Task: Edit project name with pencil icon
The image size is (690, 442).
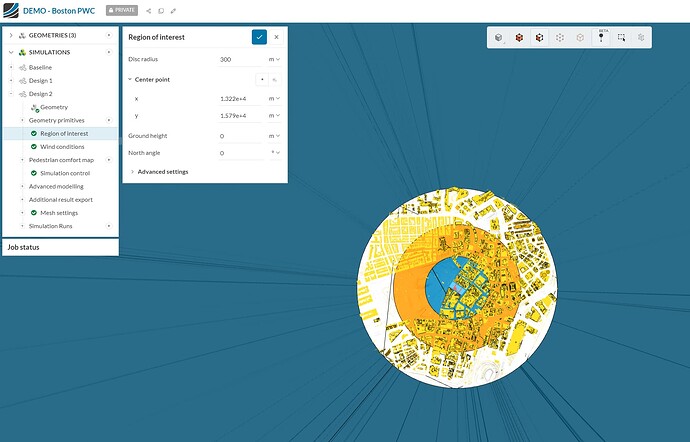Action: [x=173, y=11]
